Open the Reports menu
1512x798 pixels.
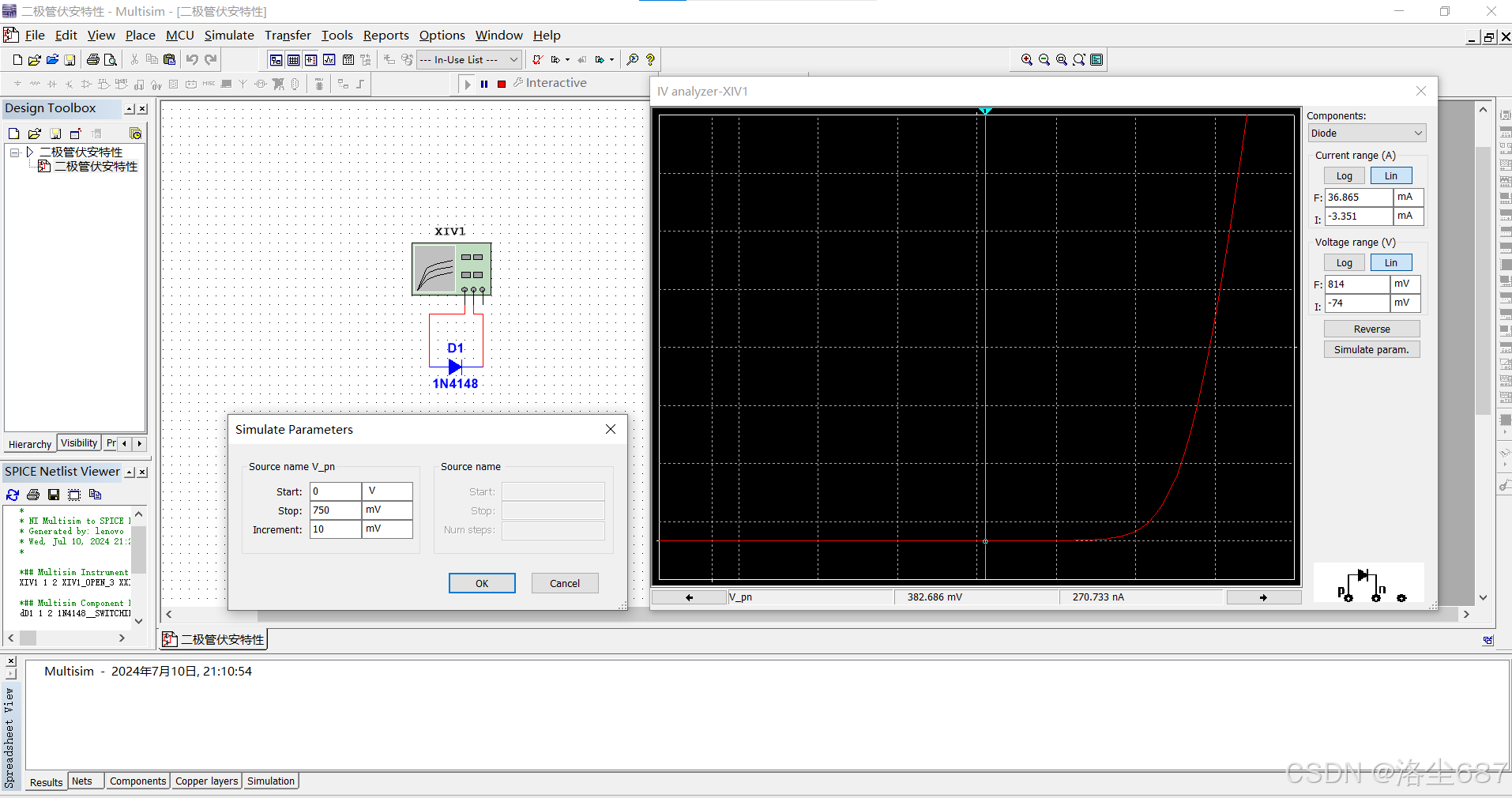386,36
